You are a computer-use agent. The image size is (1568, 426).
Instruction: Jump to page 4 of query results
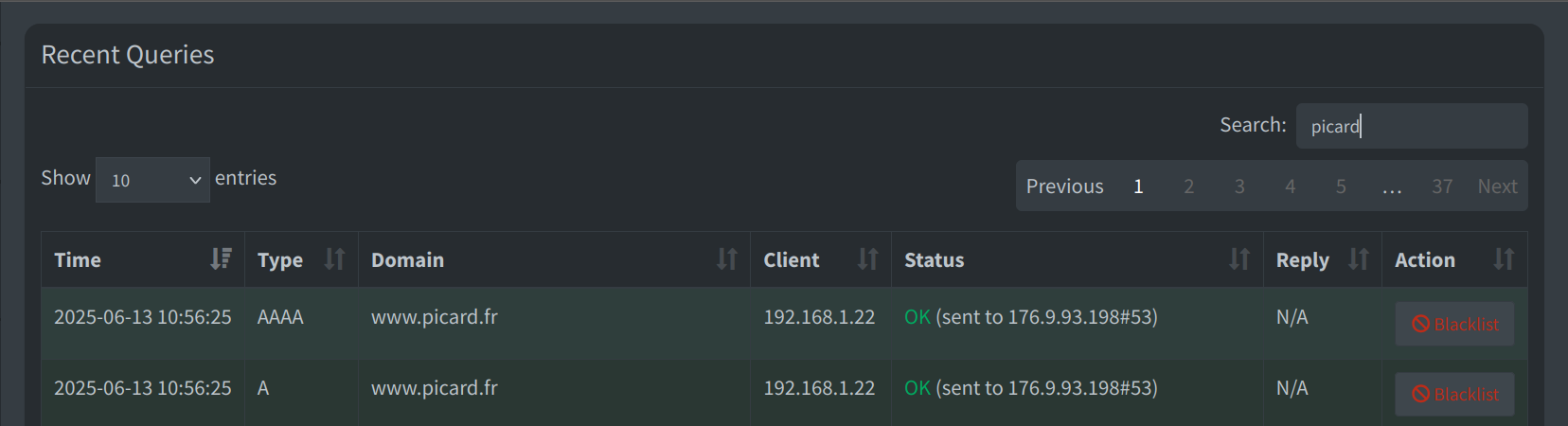[1290, 186]
